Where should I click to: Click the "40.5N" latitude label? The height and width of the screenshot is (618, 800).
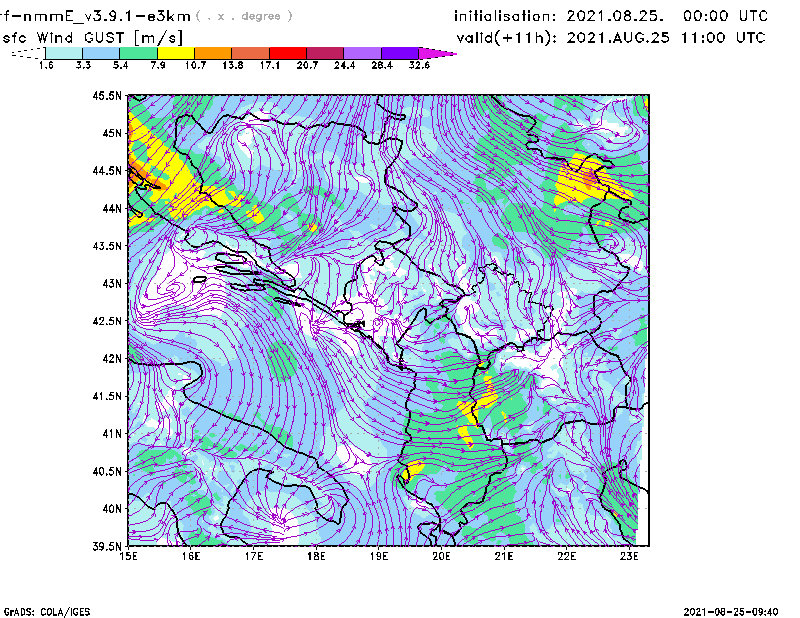click(107, 471)
